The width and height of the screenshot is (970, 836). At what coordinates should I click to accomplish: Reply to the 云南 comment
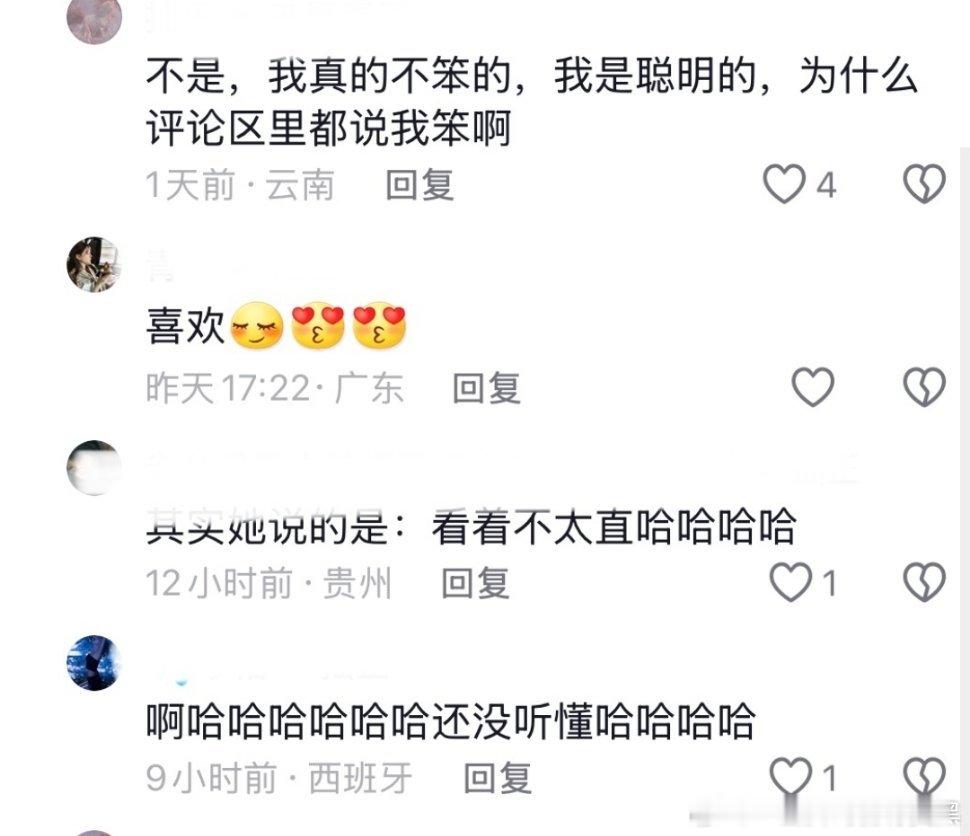420,185
